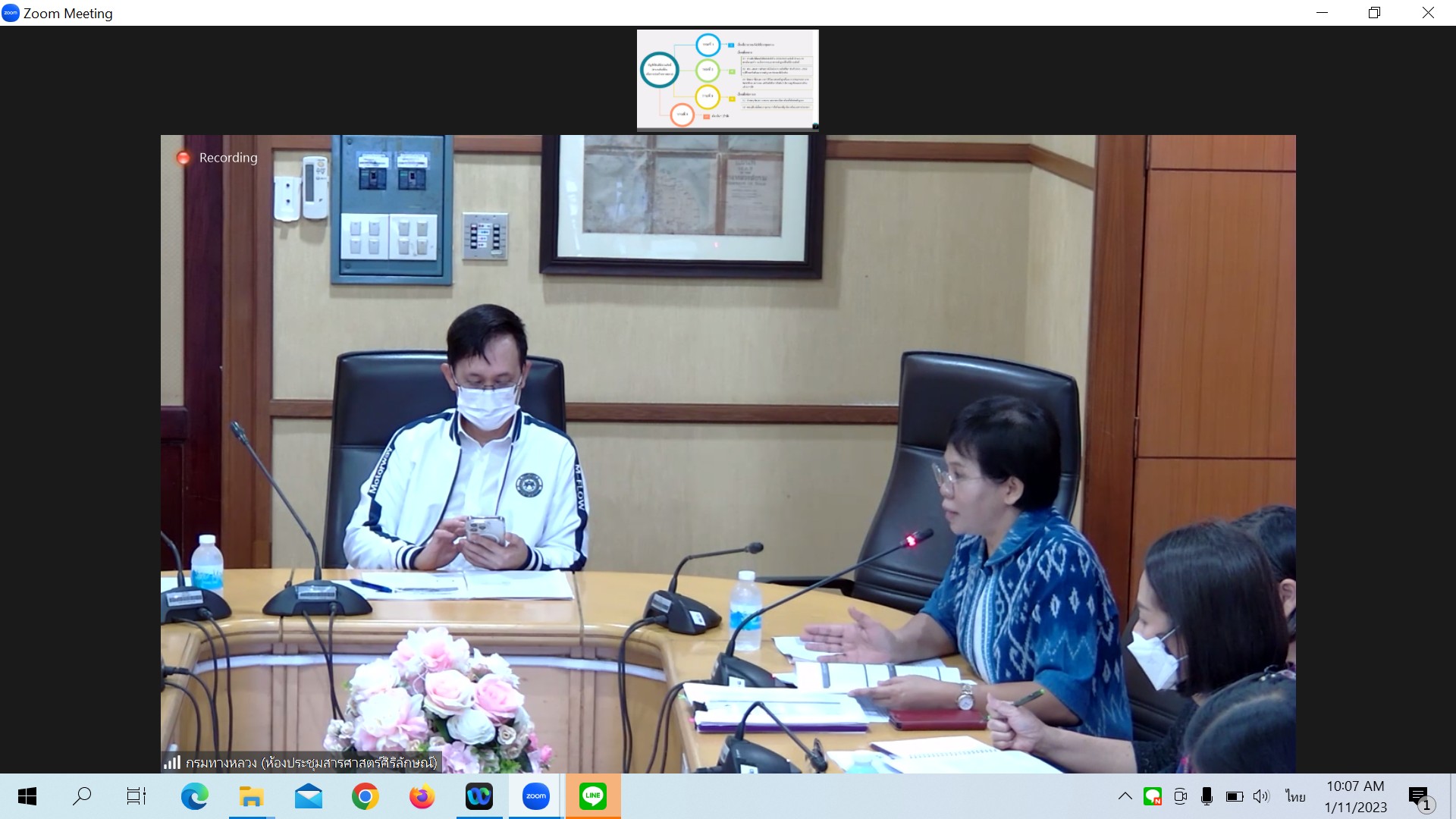This screenshot has width=1456, height=819.
Task: Open Microsoft Edge from the taskbar
Action: pyautogui.click(x=194, y=796)
